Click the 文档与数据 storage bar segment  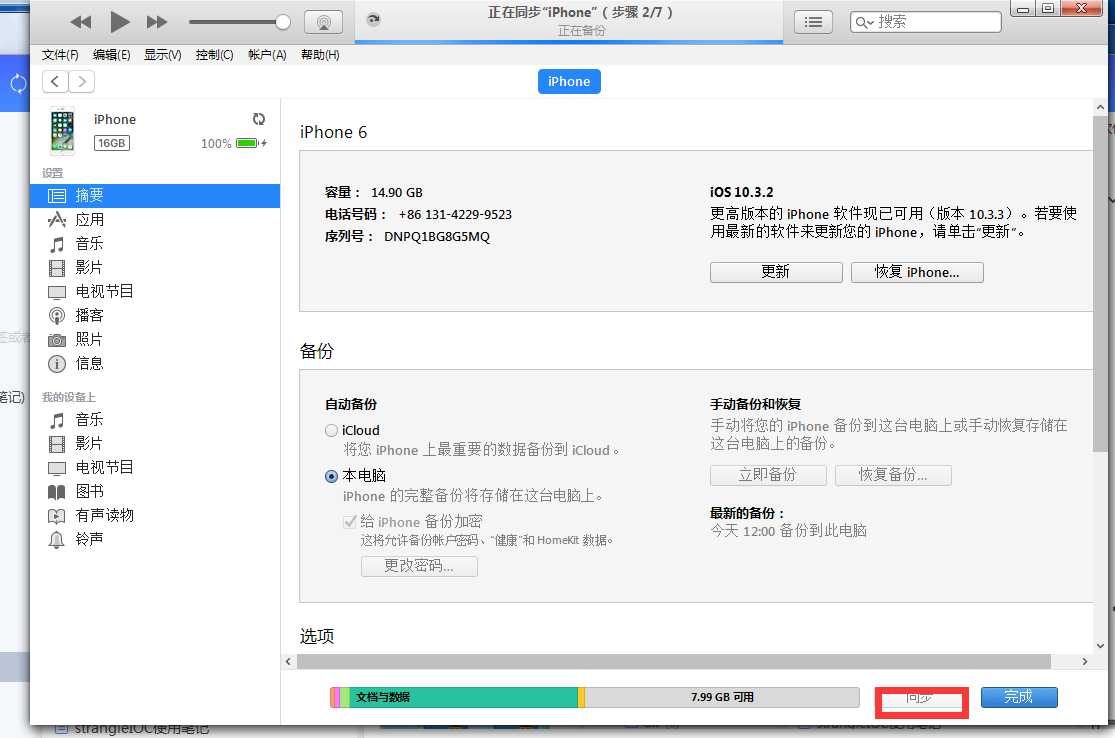[x=463, y=697]
